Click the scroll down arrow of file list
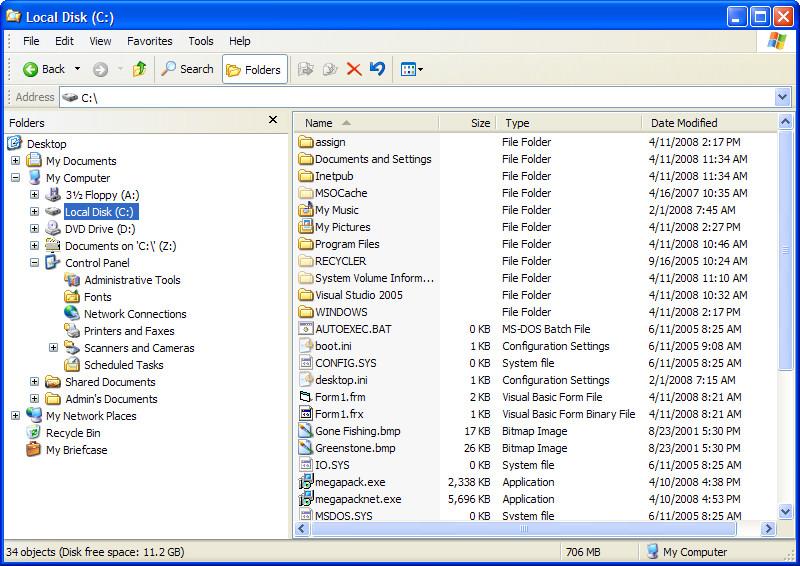 click(785, 512)
